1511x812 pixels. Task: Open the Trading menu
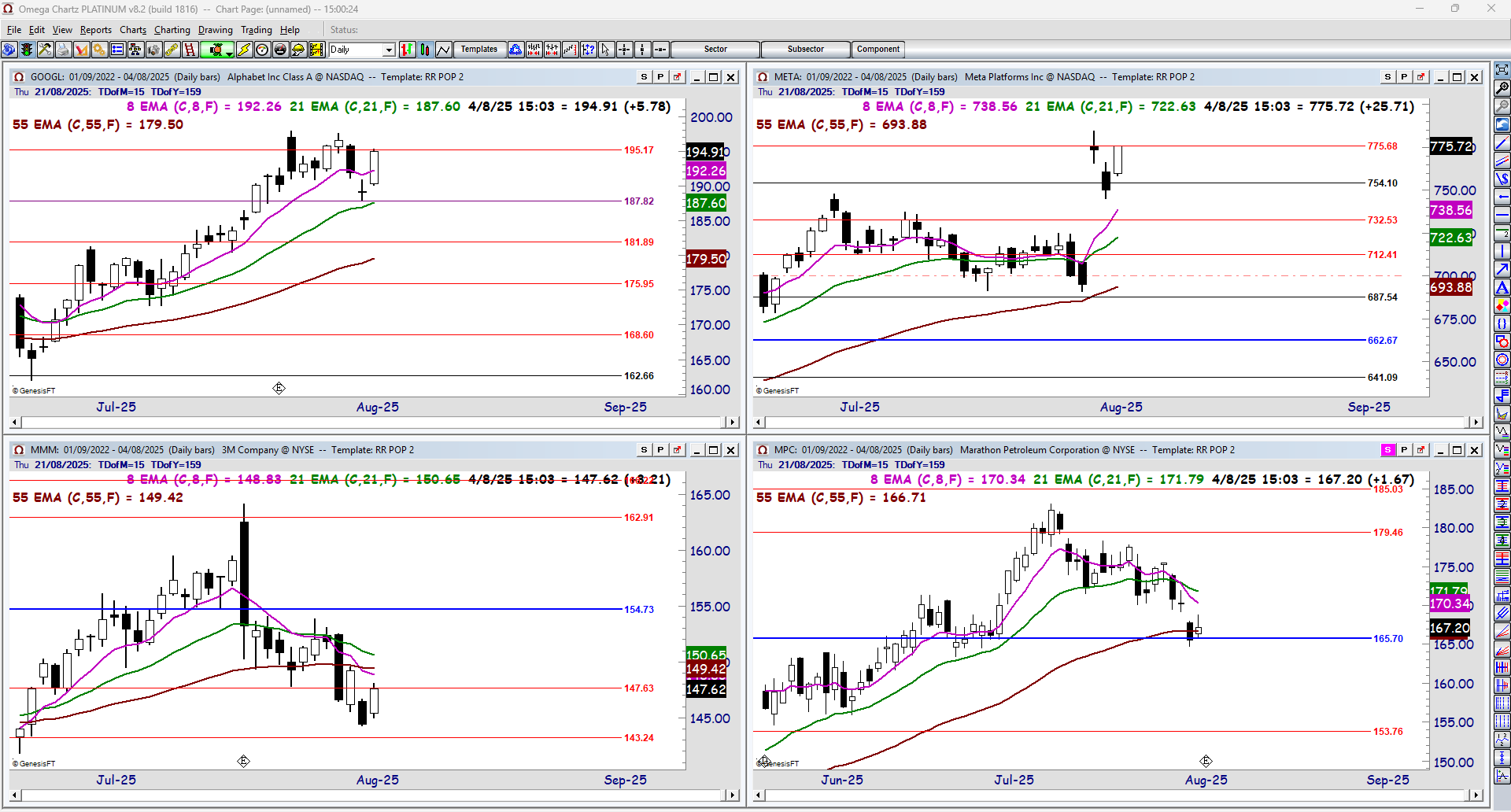(x=257, y=30)
